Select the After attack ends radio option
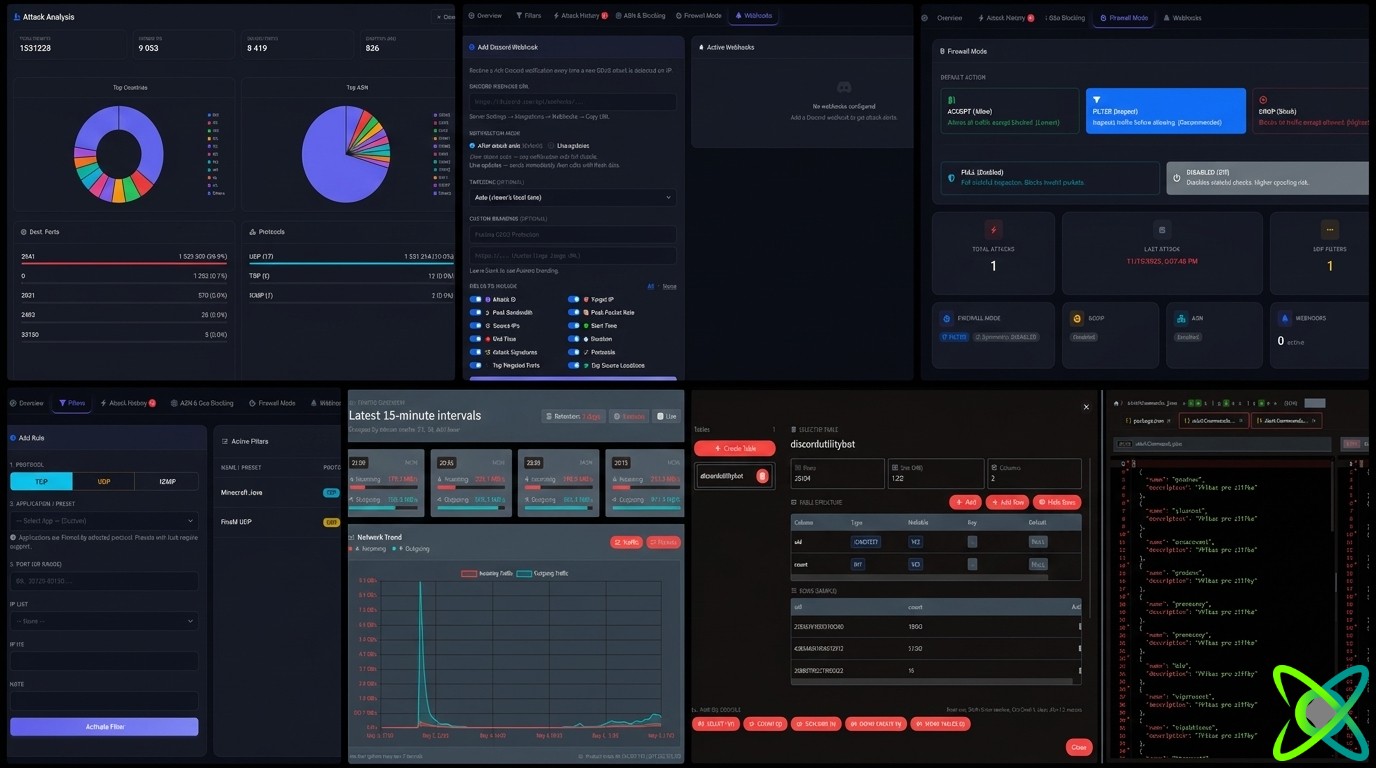The height and width of the screenshot is (768, 1376). [x=472, y=145]
